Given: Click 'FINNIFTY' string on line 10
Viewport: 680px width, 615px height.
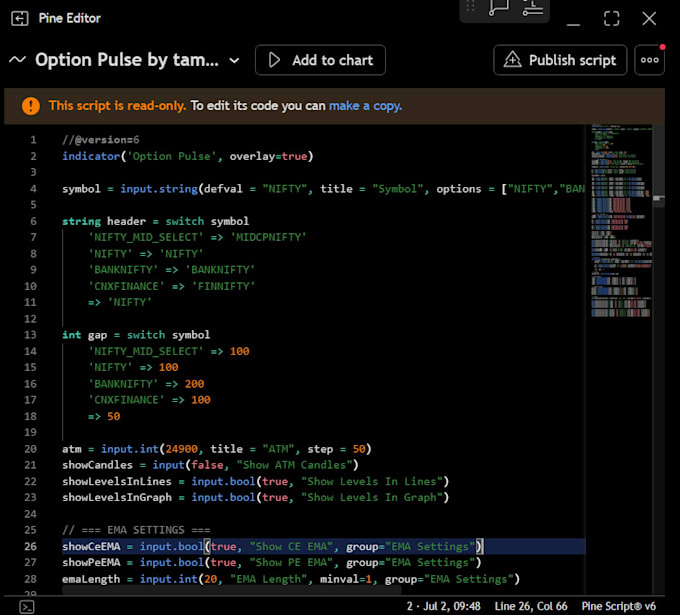Looking at the screenshot, I should pyautogui.click(x=223, y=286).
